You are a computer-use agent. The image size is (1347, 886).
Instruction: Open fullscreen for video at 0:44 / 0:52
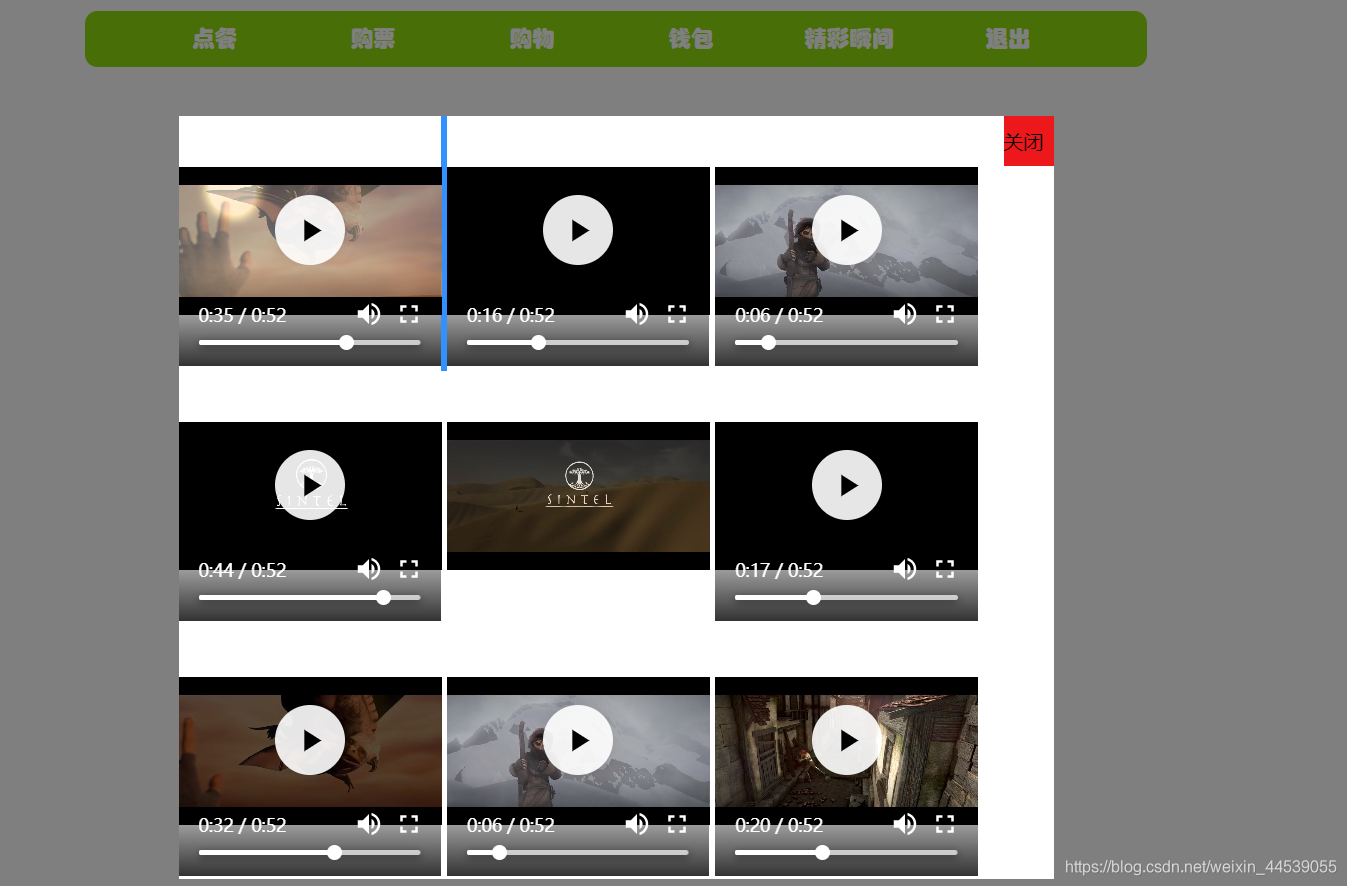pyautogui.click(x=409, y=570)
